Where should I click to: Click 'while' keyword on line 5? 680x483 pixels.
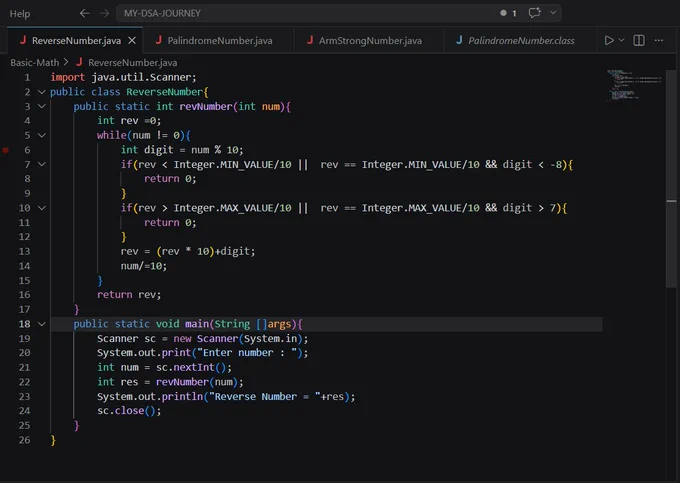pyautogui.click(x=112, y=135)
